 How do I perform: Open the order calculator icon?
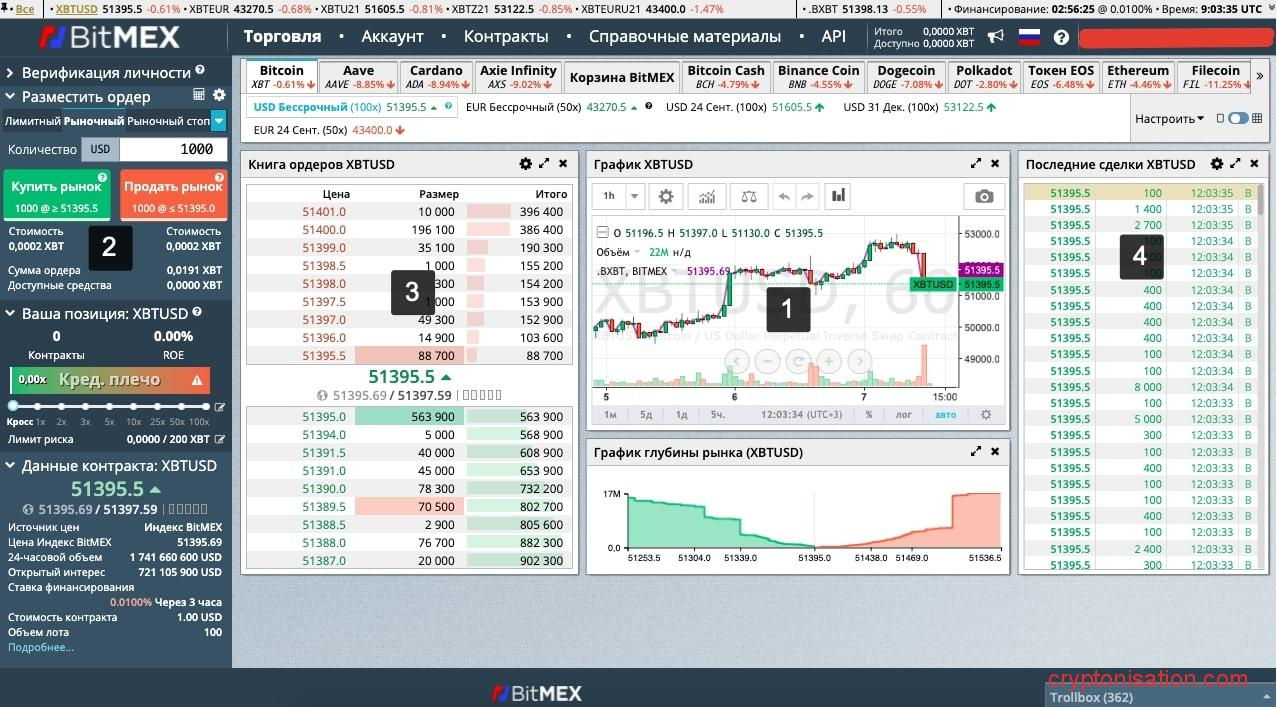coord(199,96)
